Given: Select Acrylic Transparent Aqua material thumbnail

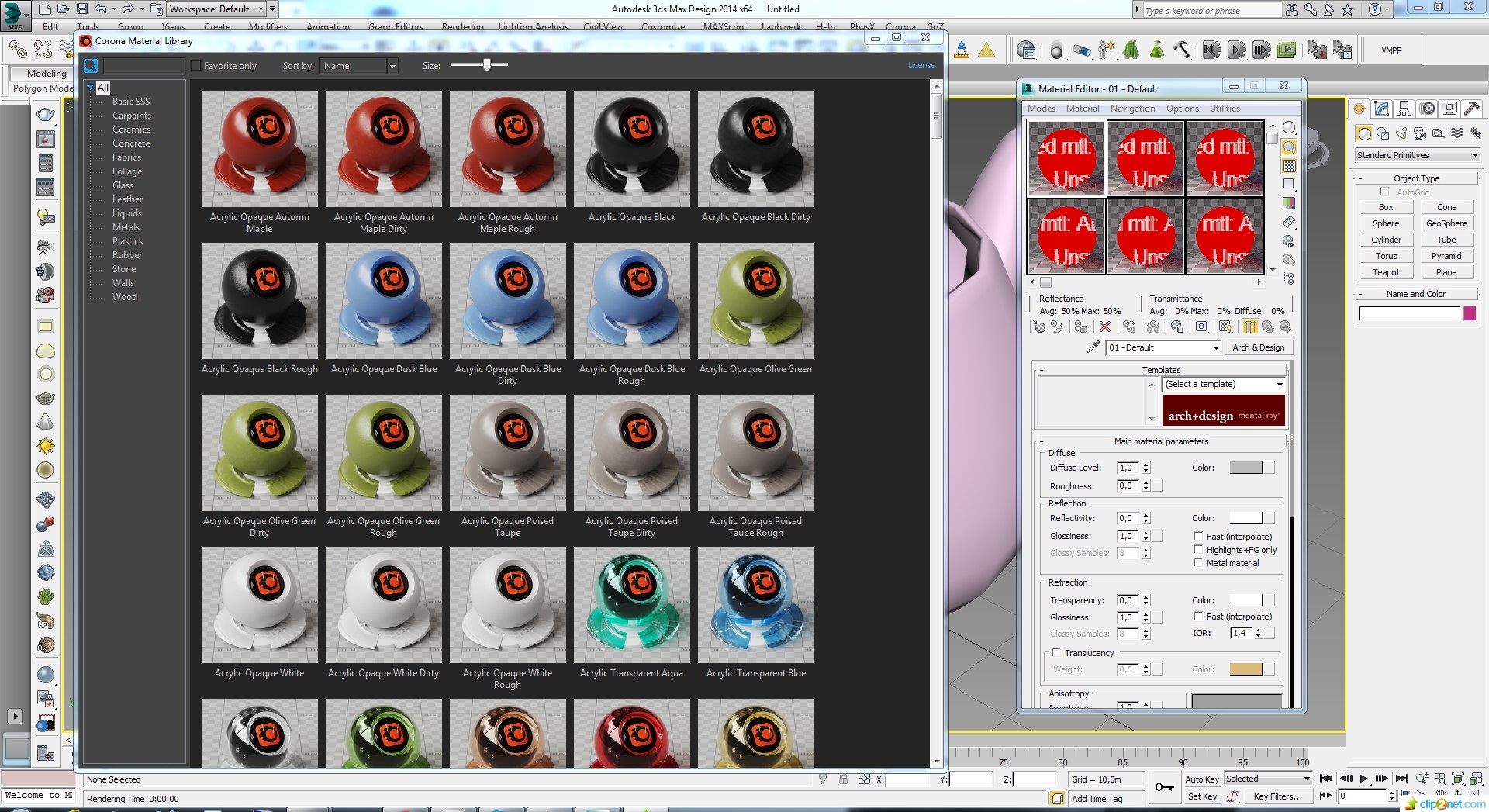Looking at the screenshot, I should pos(631,605).
